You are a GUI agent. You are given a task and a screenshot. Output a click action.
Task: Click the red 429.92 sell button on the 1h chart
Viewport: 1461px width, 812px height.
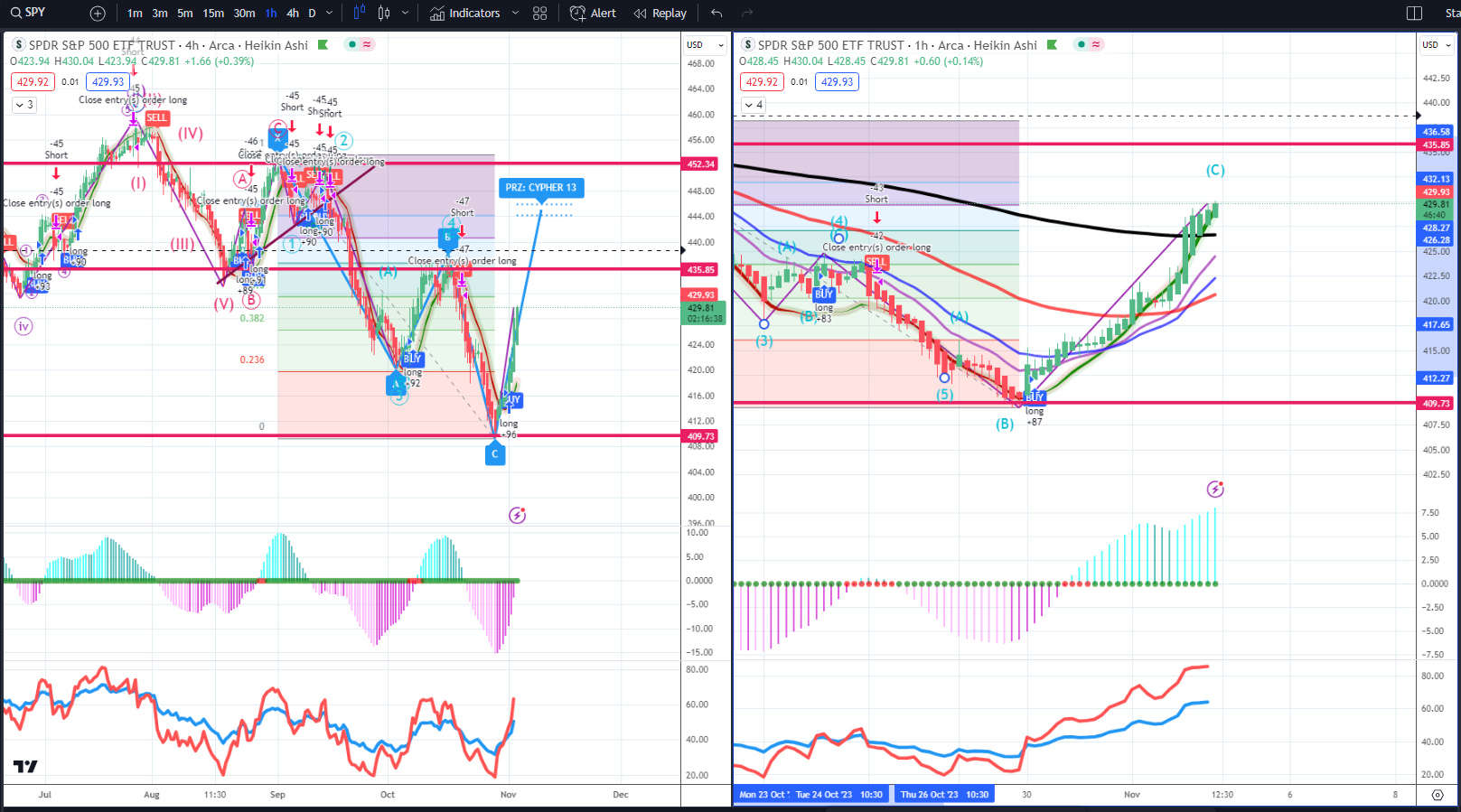point(762,81)
